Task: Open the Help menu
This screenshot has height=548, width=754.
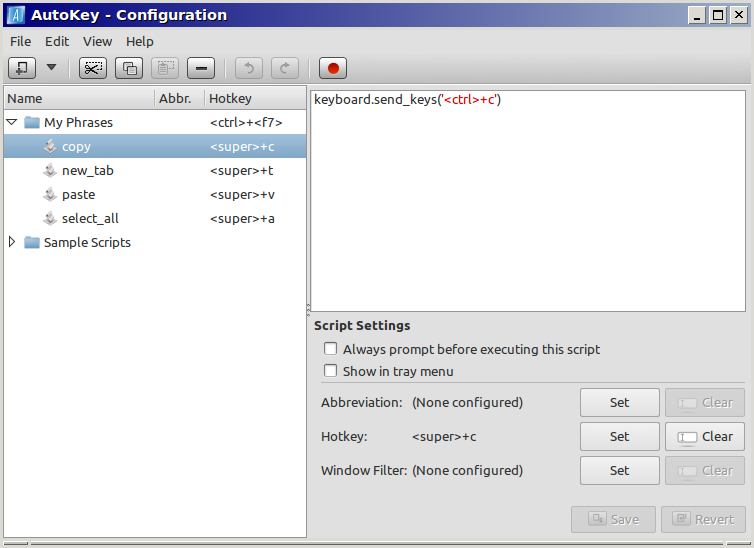Action: coord(139,42)
